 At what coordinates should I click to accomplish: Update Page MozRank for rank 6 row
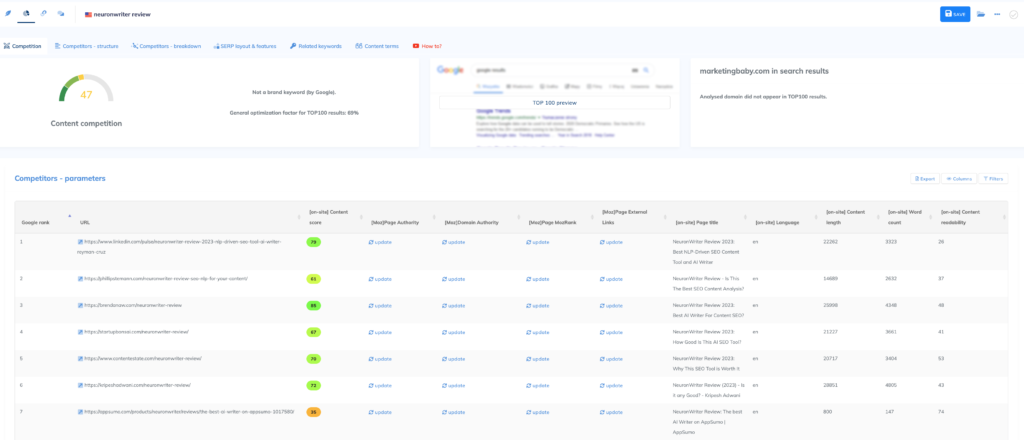(537, 386)
